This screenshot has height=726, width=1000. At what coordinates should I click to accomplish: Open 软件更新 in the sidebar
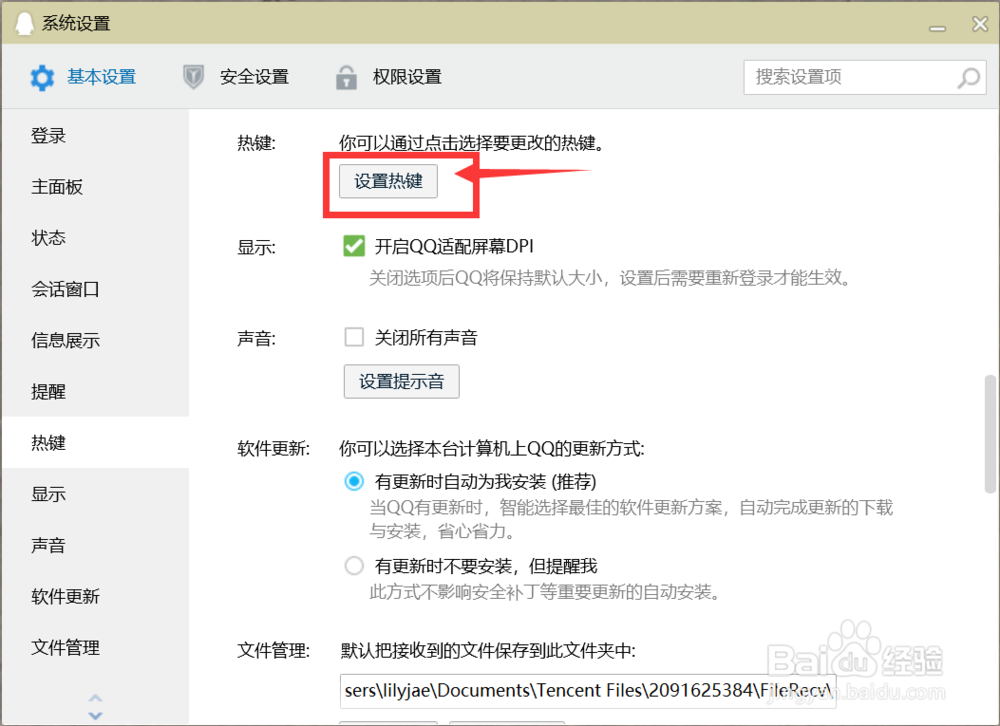point(96,596)
